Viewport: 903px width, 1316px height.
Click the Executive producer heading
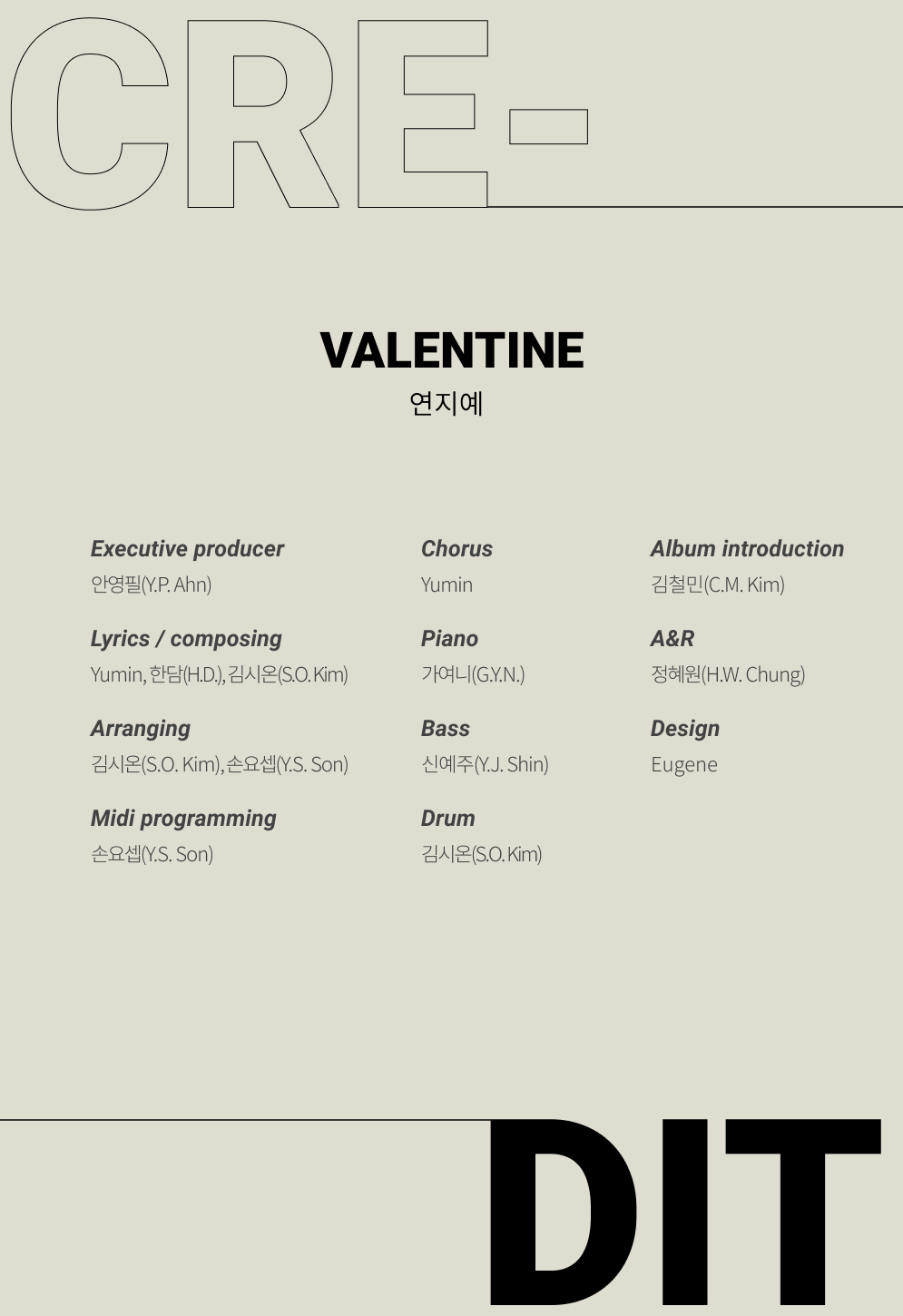click(x=187, y=549)
